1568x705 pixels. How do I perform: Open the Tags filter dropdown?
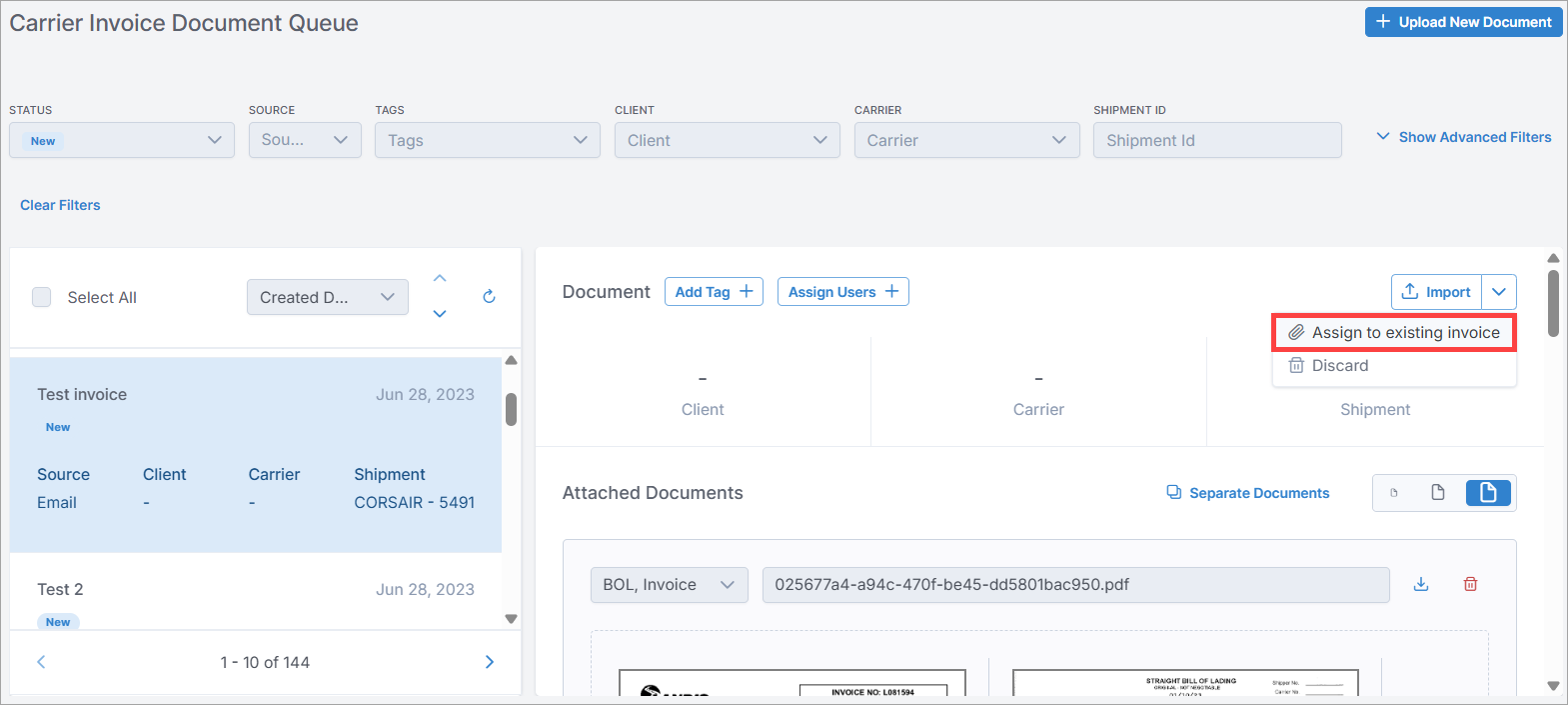(x=488, y=140)
